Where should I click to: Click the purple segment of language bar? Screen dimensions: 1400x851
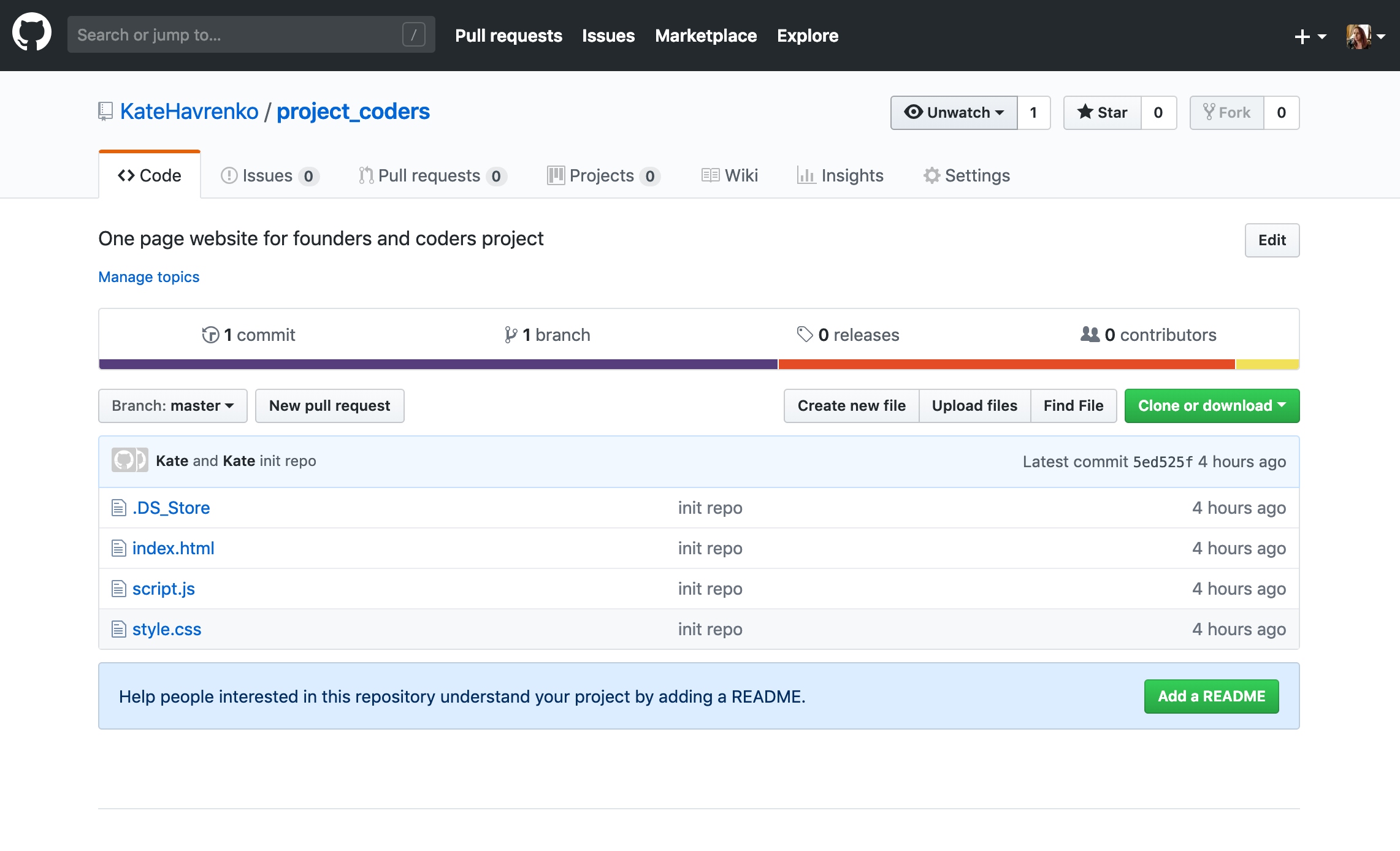[x=438, y=364]
